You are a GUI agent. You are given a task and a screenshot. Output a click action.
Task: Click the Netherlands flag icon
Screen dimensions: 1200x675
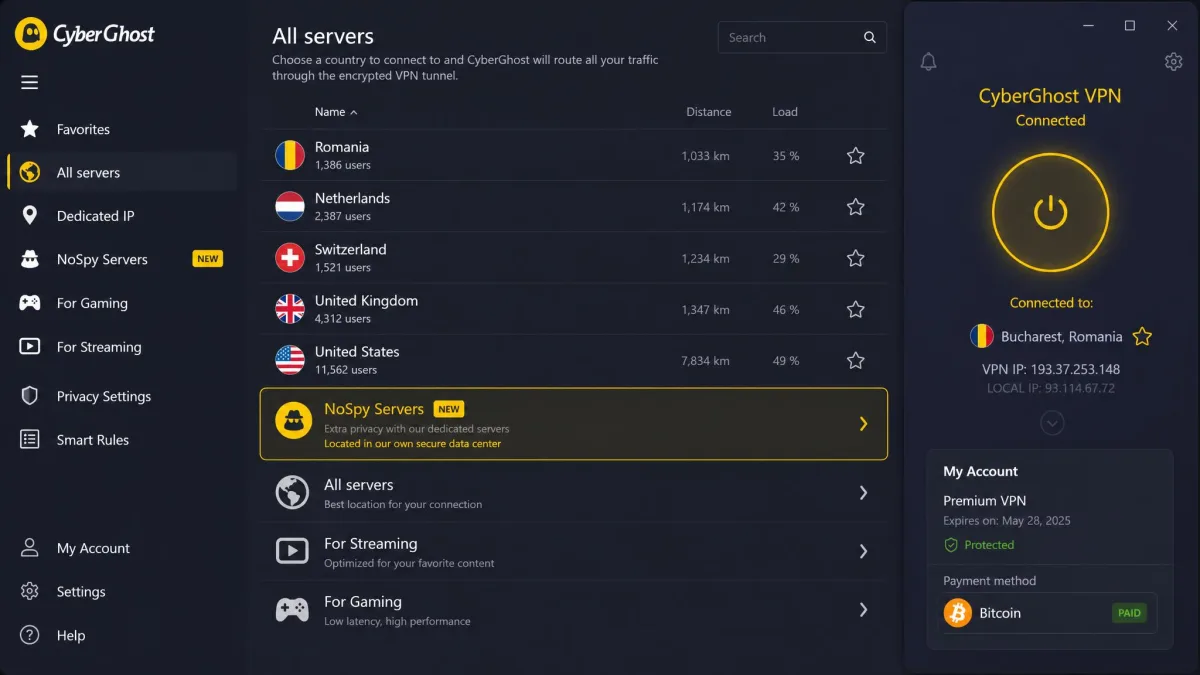coord(290,206)
